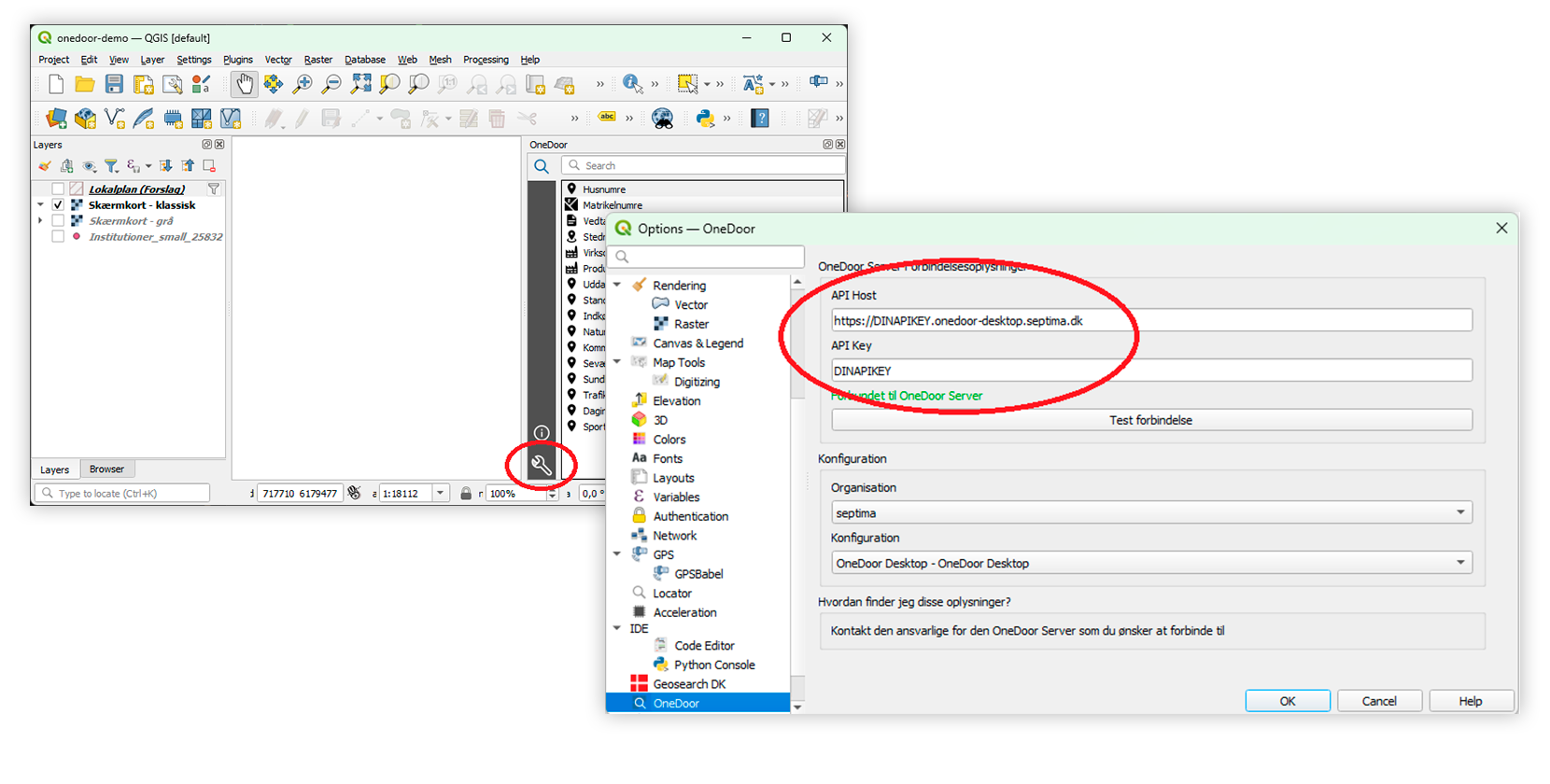The image size is (1550, 784).
Task: Click the Help button in Options dialog
Action: 1471,701
